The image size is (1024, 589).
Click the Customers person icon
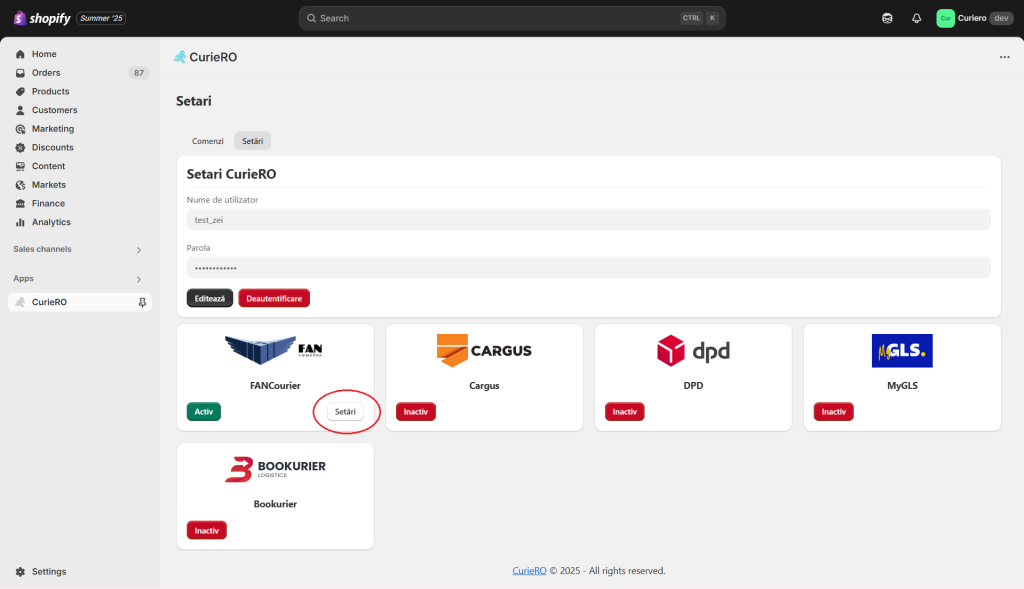pos(20,110)
